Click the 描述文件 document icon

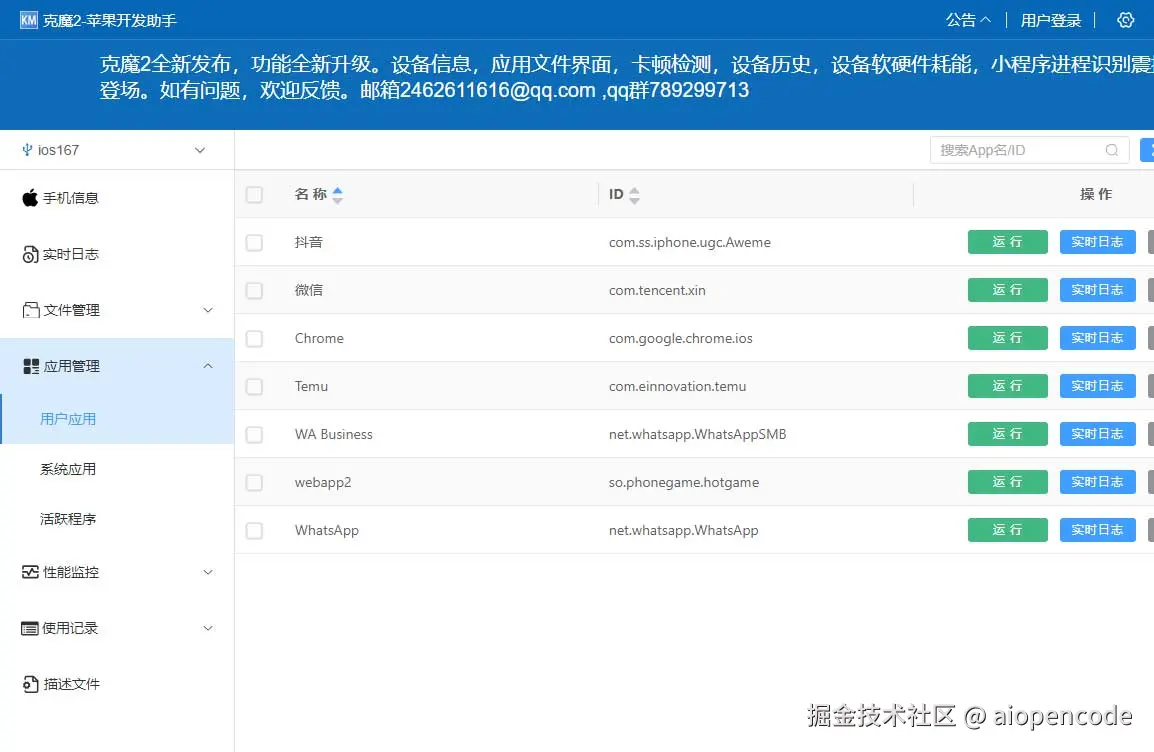click(30, 684)
